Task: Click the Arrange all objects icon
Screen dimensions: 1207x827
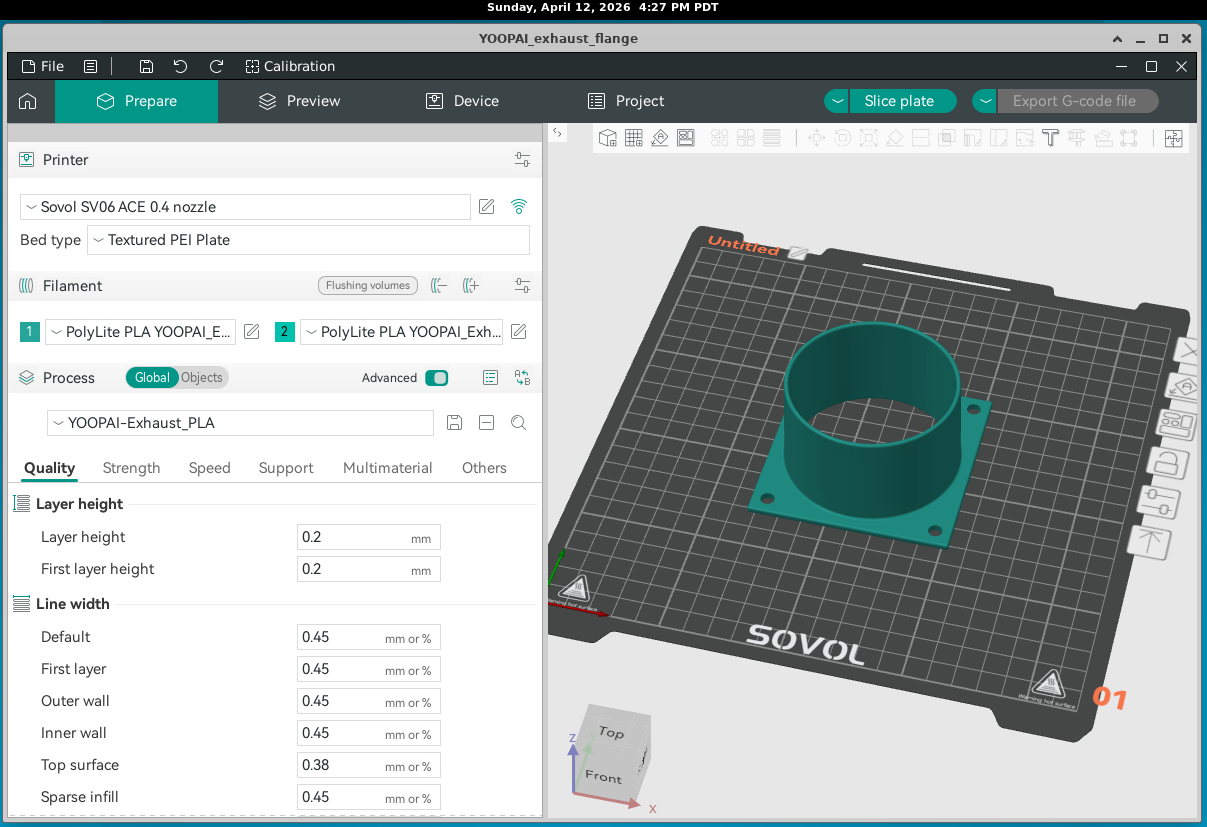Action: click(x=686, y=138)
